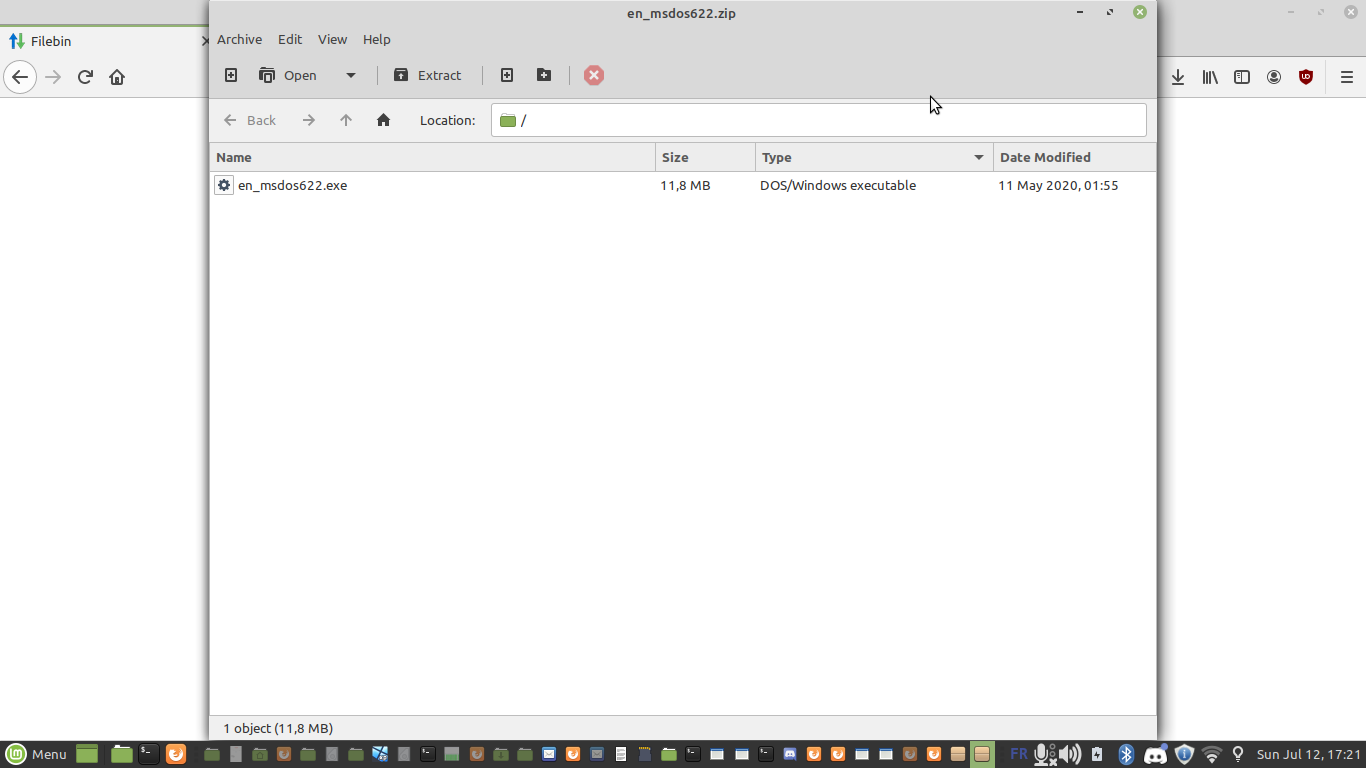
Task: Click the create new archive toolbar icon
Action: [231, 75]
